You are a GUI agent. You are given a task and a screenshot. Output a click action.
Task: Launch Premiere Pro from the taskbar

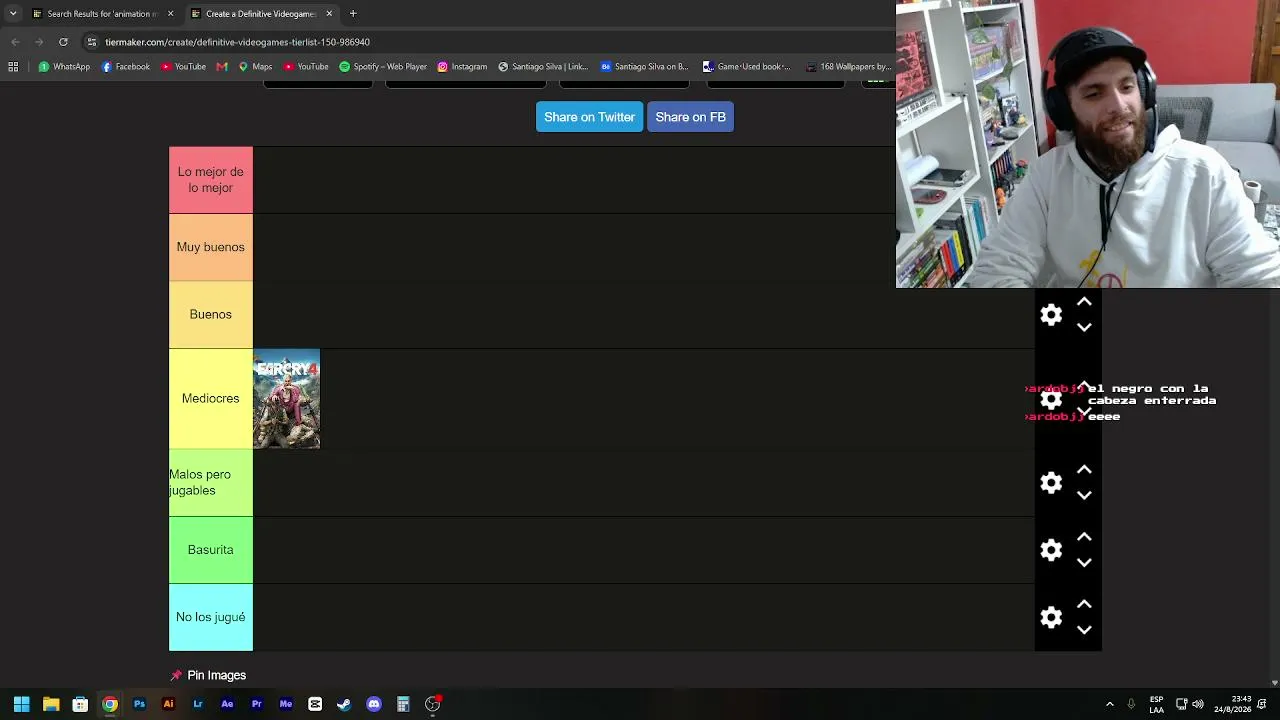257,704
